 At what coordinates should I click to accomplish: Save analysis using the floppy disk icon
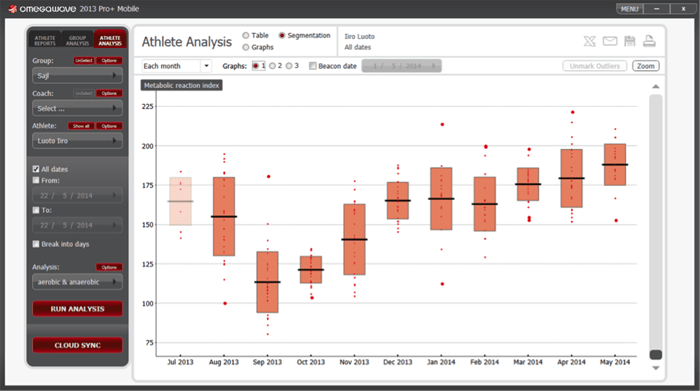pos(629,41)
